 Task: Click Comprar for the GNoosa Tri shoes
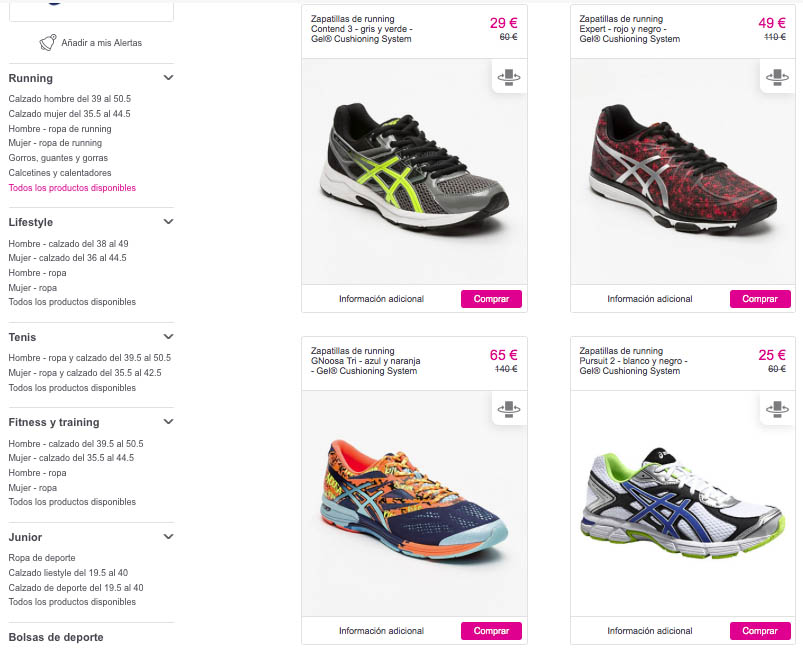[491, 630]
